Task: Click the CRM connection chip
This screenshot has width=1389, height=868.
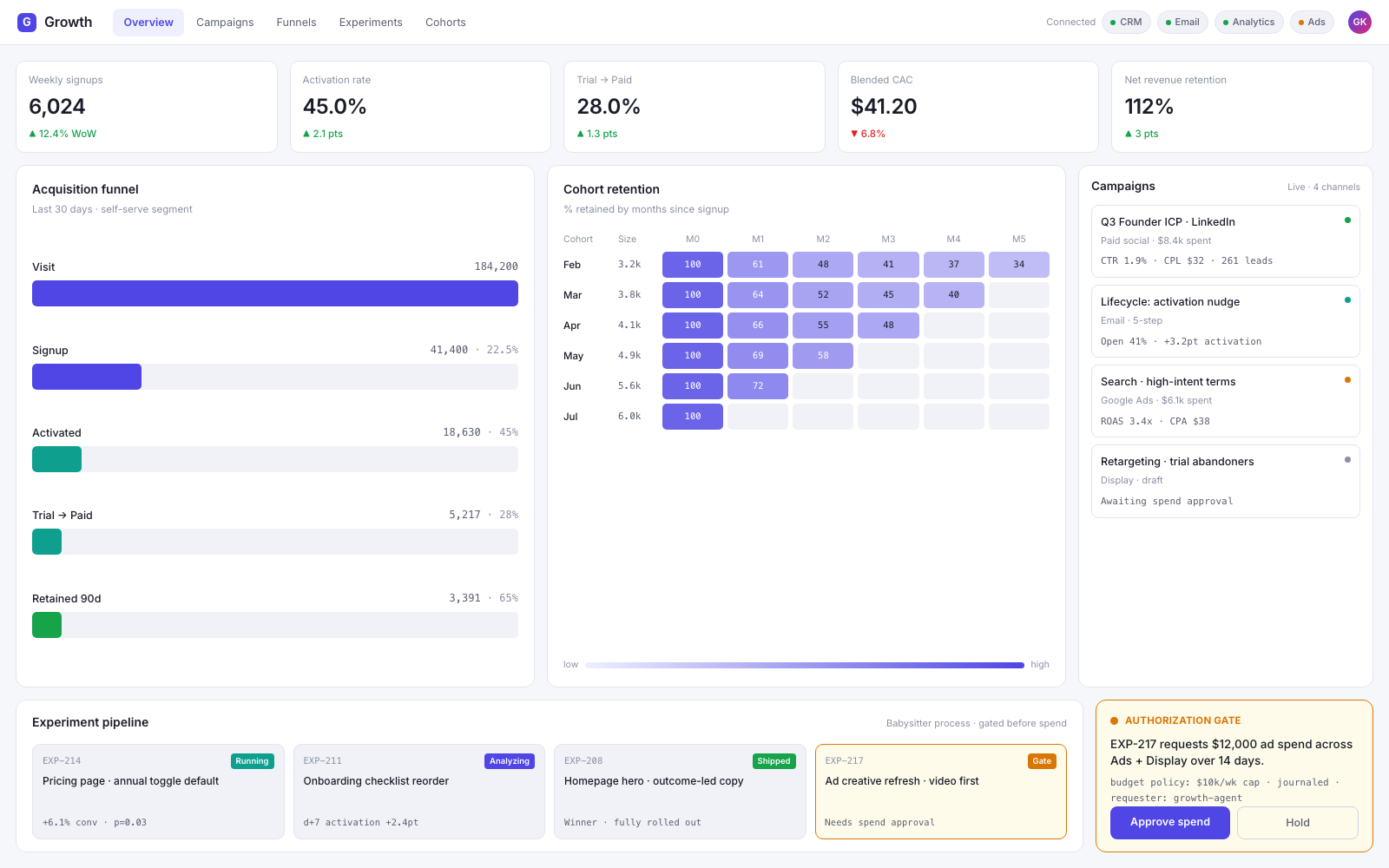Action: point(1126,22)
